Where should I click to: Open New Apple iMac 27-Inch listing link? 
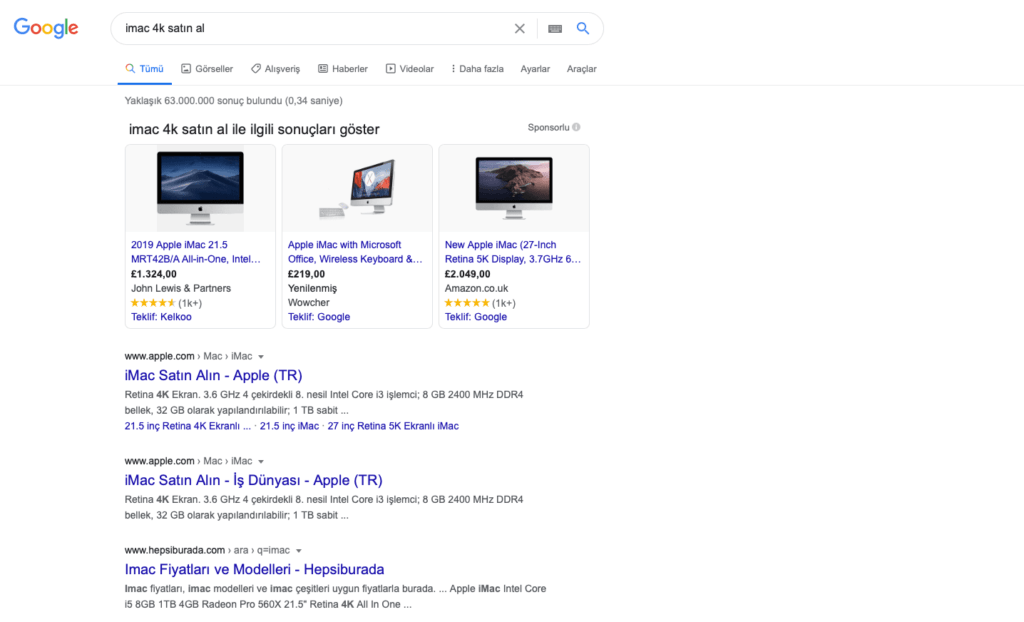pyautogui.click(x=513, y=252)
